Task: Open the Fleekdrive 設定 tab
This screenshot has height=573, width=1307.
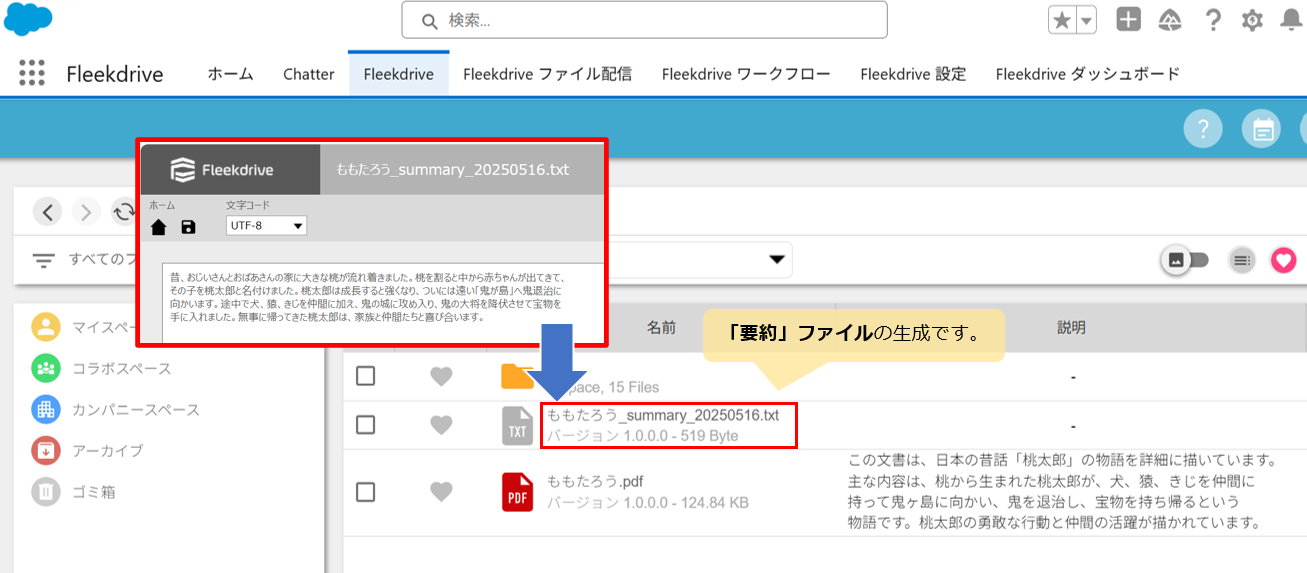Action: click(913, 74)
